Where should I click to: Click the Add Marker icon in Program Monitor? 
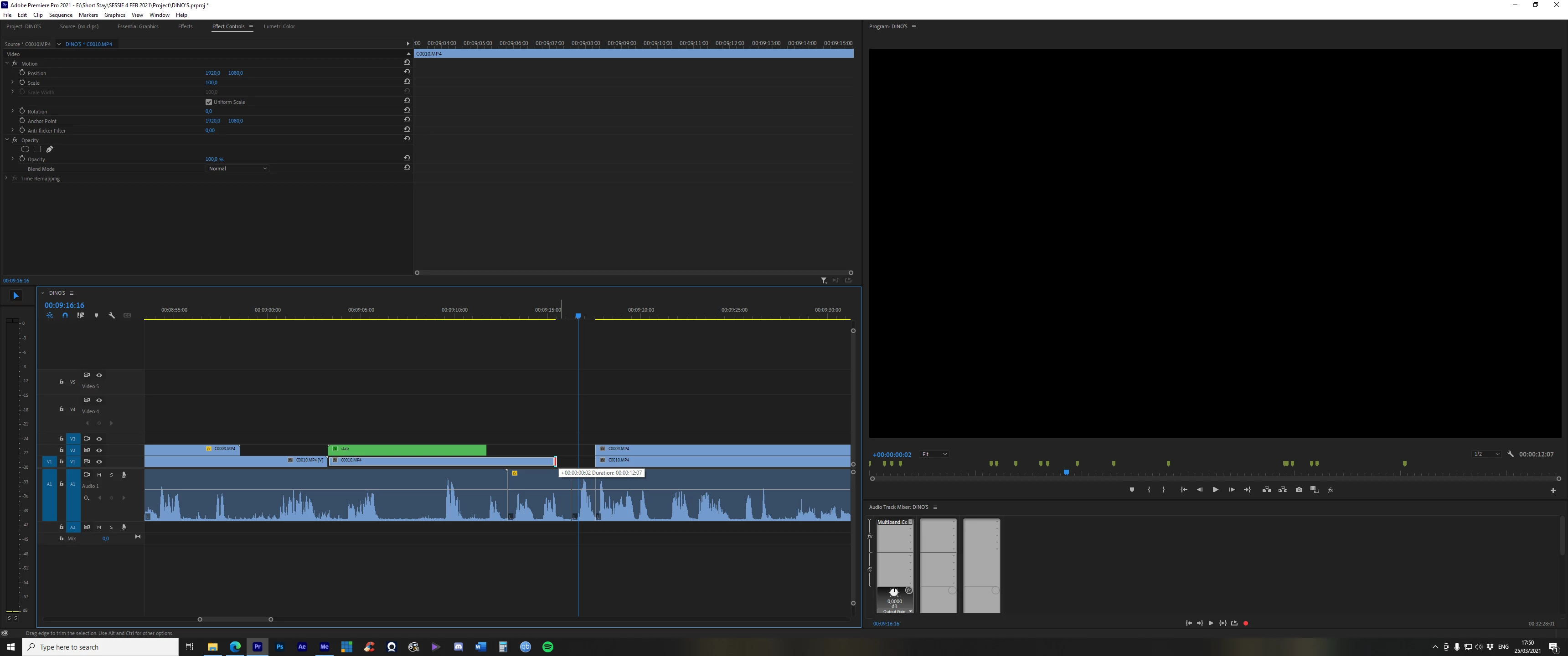1132,490
